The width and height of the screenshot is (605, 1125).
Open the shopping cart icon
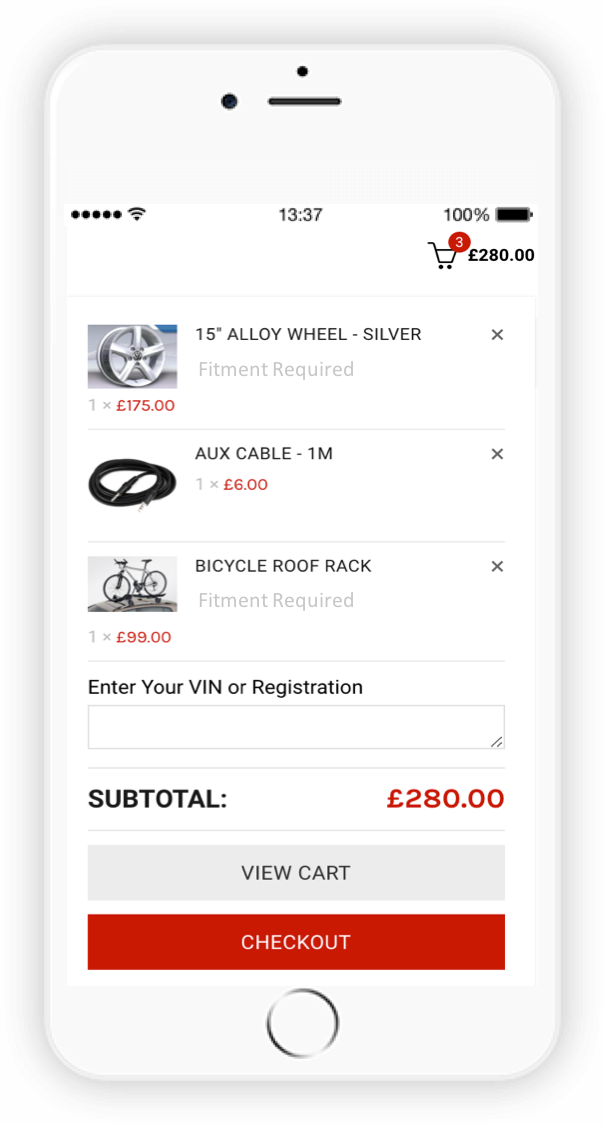click(x=441, y=257)
